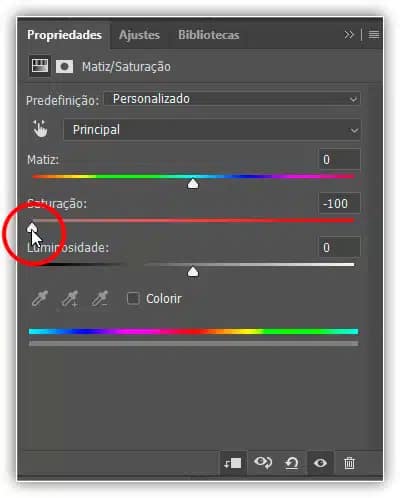Click the Luminosidade slider handle
Image resolution: width=400 pixels, height=498 pixels.
click(193, 272)
